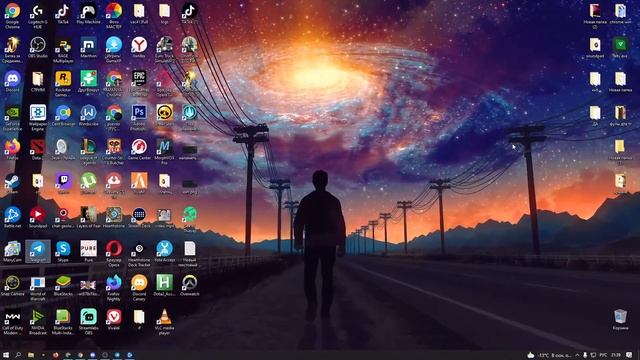Open the Hearthstone shortcut icon

click(x=113, y=218)
